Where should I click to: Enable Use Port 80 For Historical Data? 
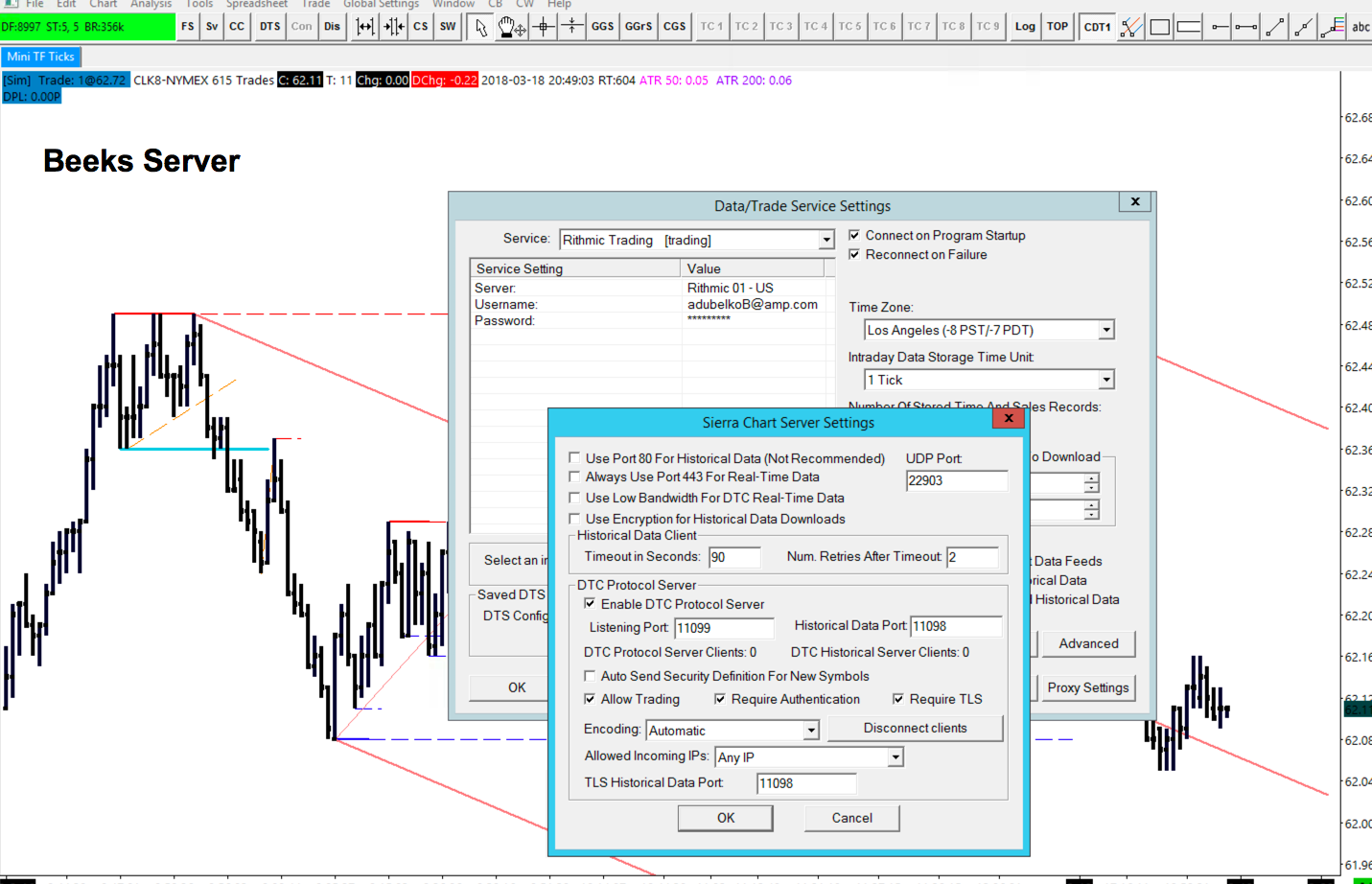[574, 458]
